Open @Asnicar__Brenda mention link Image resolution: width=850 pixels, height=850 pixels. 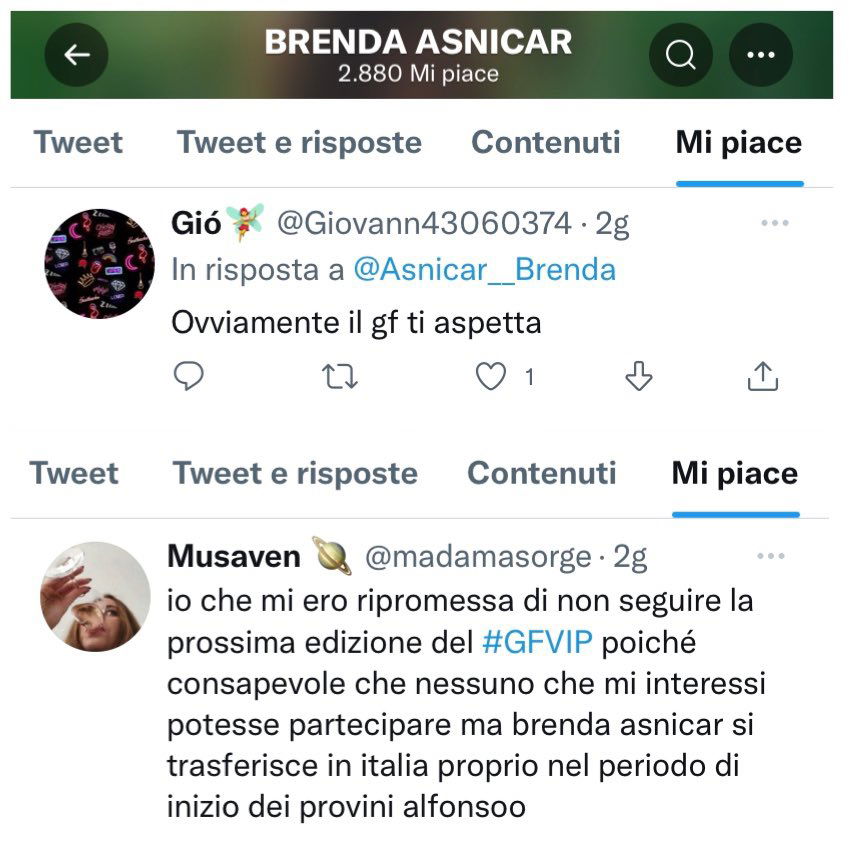(485, 269)
